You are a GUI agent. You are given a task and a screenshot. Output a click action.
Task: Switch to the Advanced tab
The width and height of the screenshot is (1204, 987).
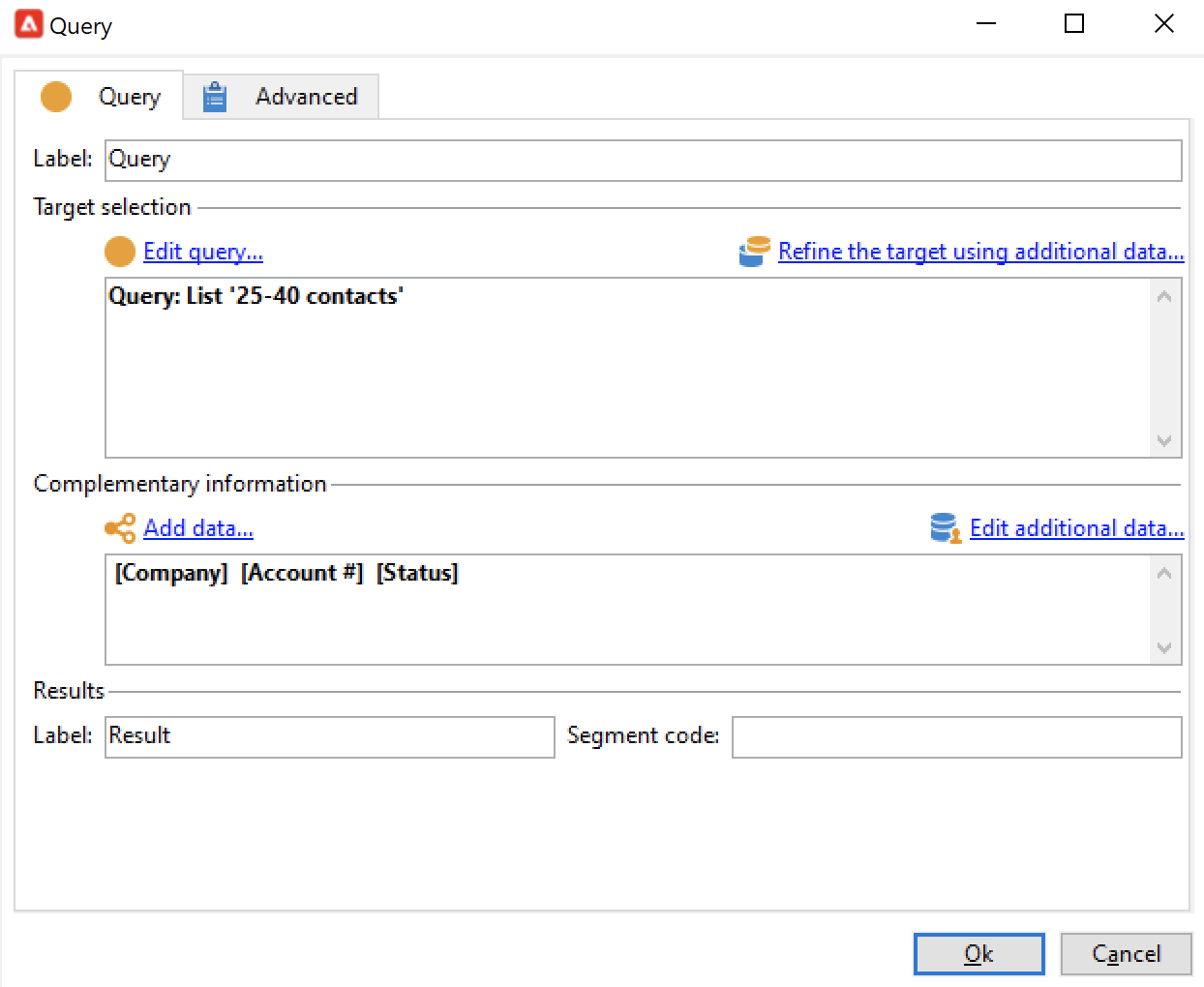tap(281, 97)
